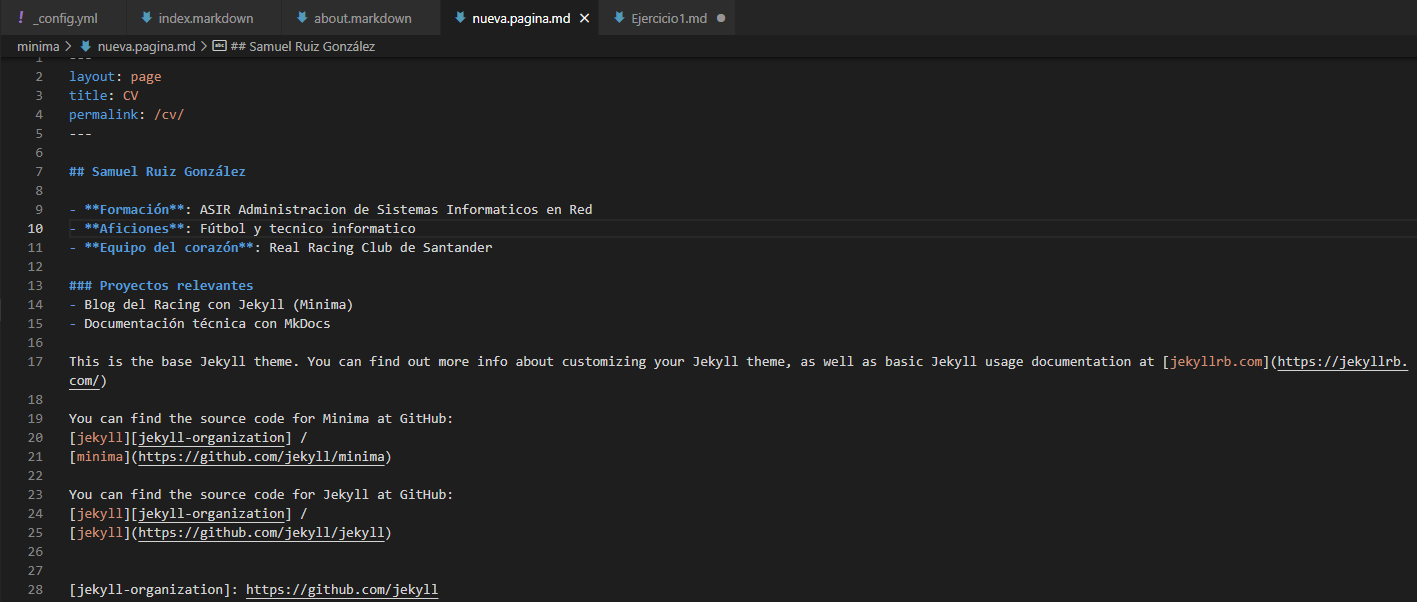This screenshot has height=602, width=1417.
Task: Click the markdown icon on about.markdown tab
Action: (302, 18)
